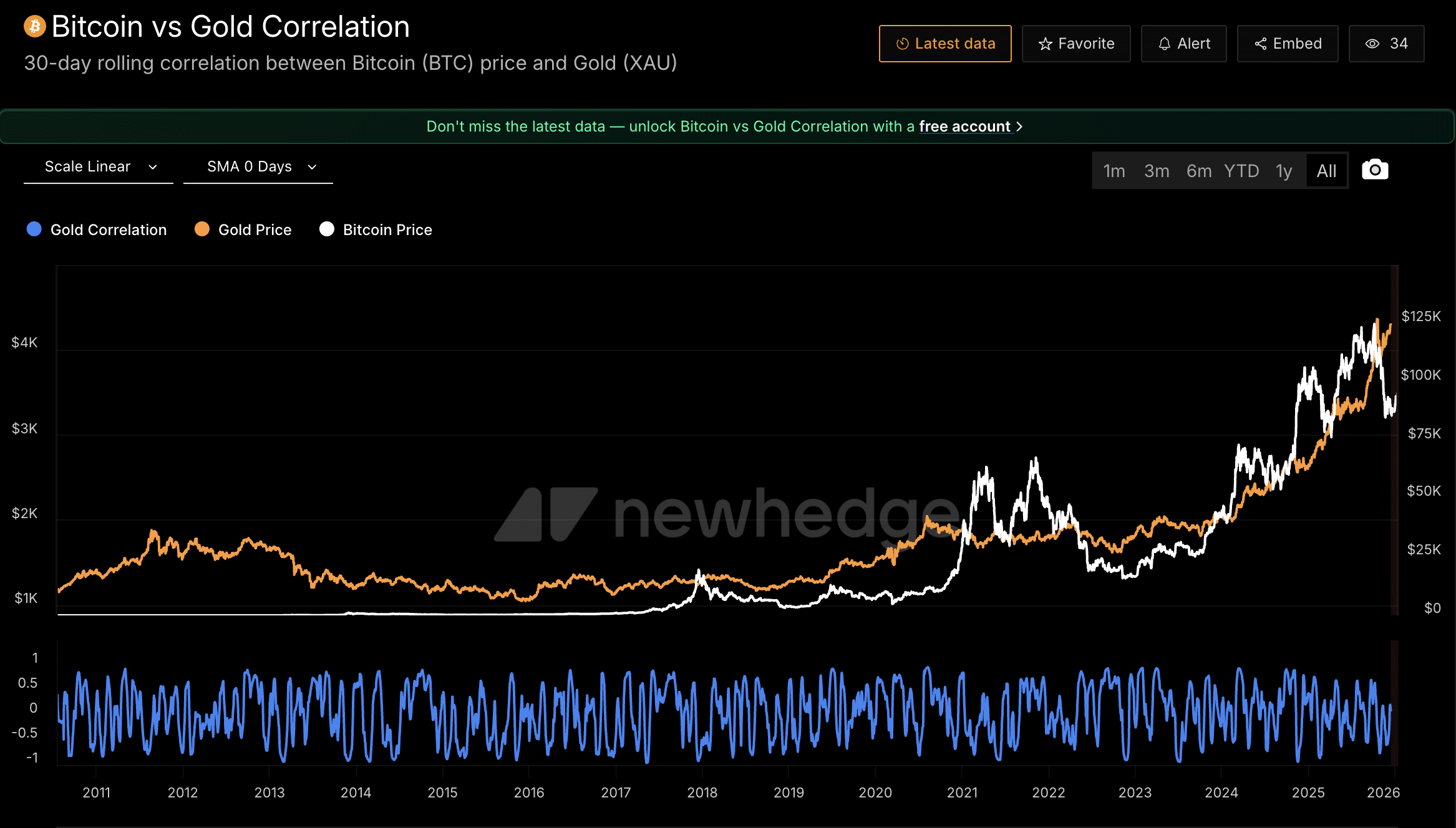Click the arrow icon after free account
The width and height of the screenshot is (1456, 828).
pos(1021,127)
